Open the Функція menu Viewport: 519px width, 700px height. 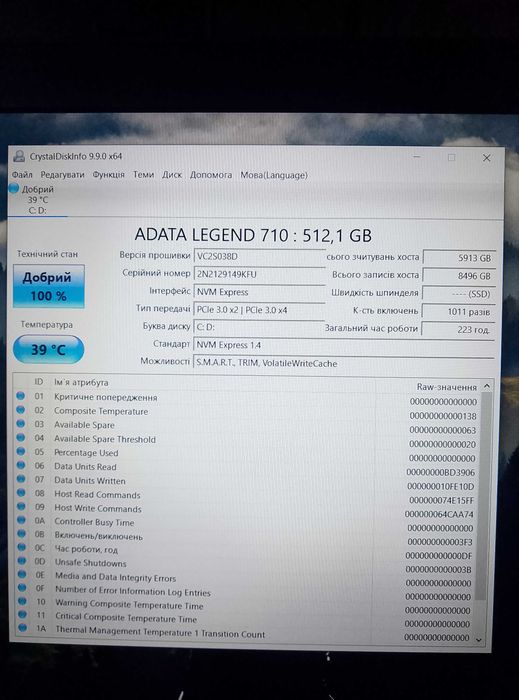point(108,175)
